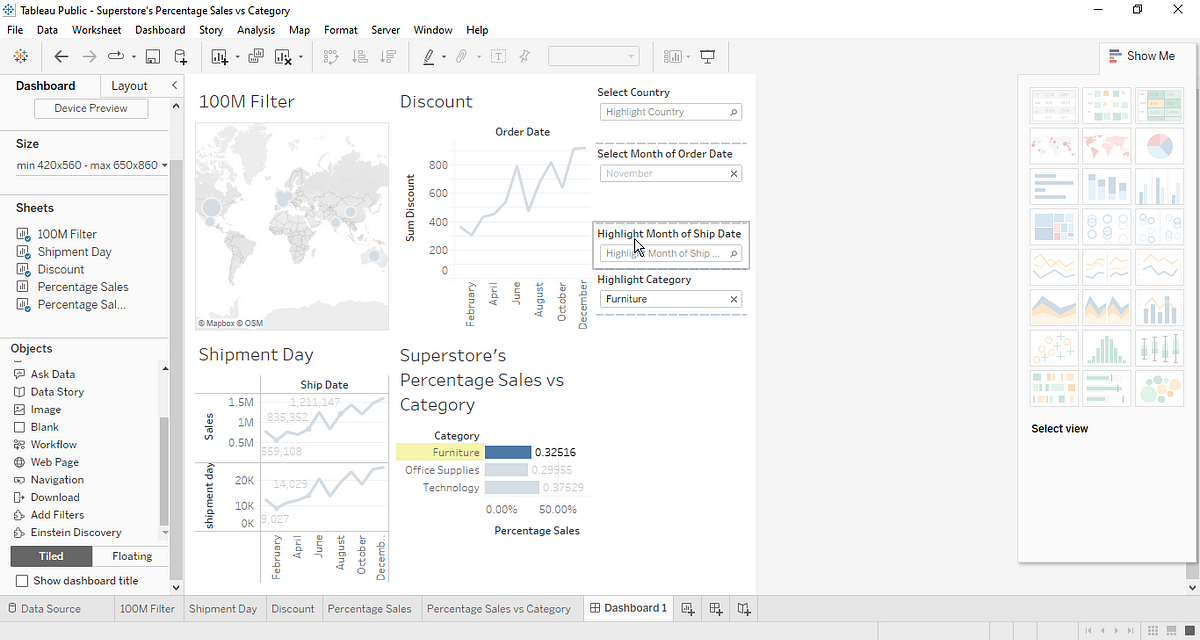
Task: Click the Show mark labels T icon
Action: tap(497, 57)
